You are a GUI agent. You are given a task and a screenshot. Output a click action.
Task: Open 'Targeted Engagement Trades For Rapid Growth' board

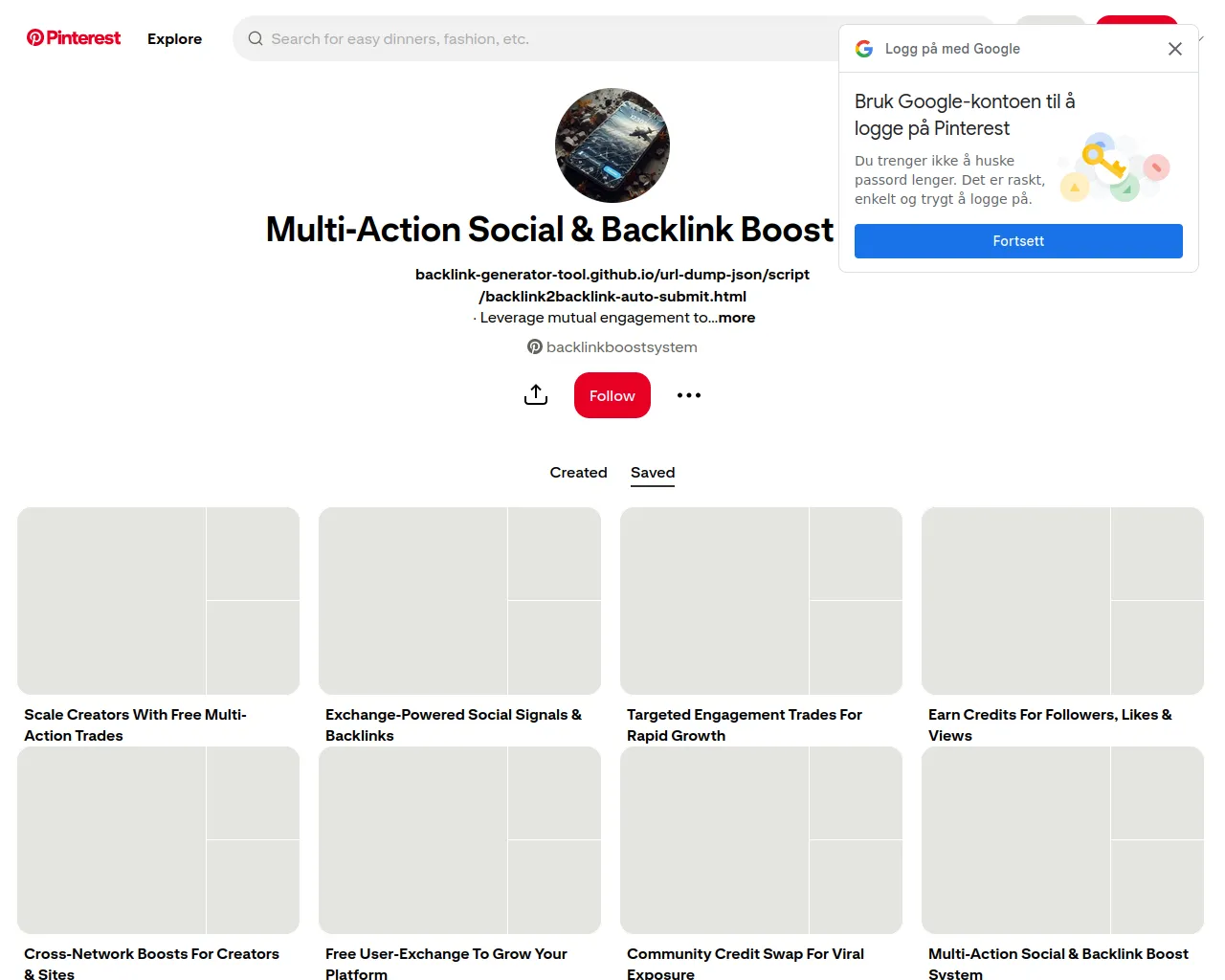(761, 601)
